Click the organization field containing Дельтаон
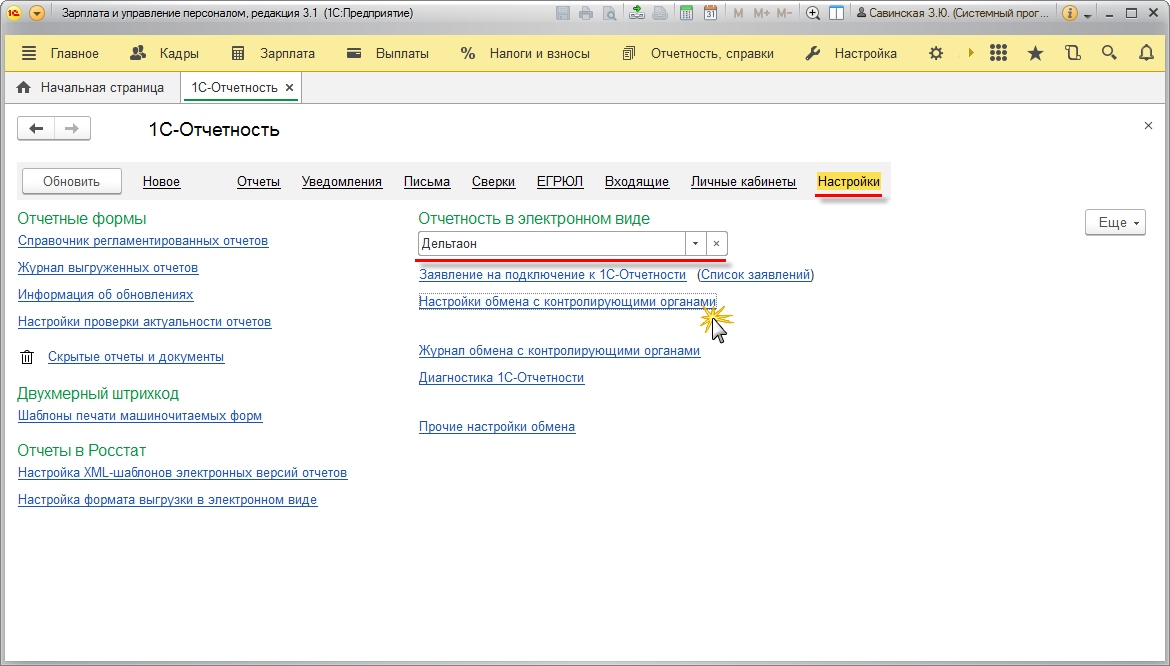The width and height of the screenshot is (1170, 666). [551, 244]
